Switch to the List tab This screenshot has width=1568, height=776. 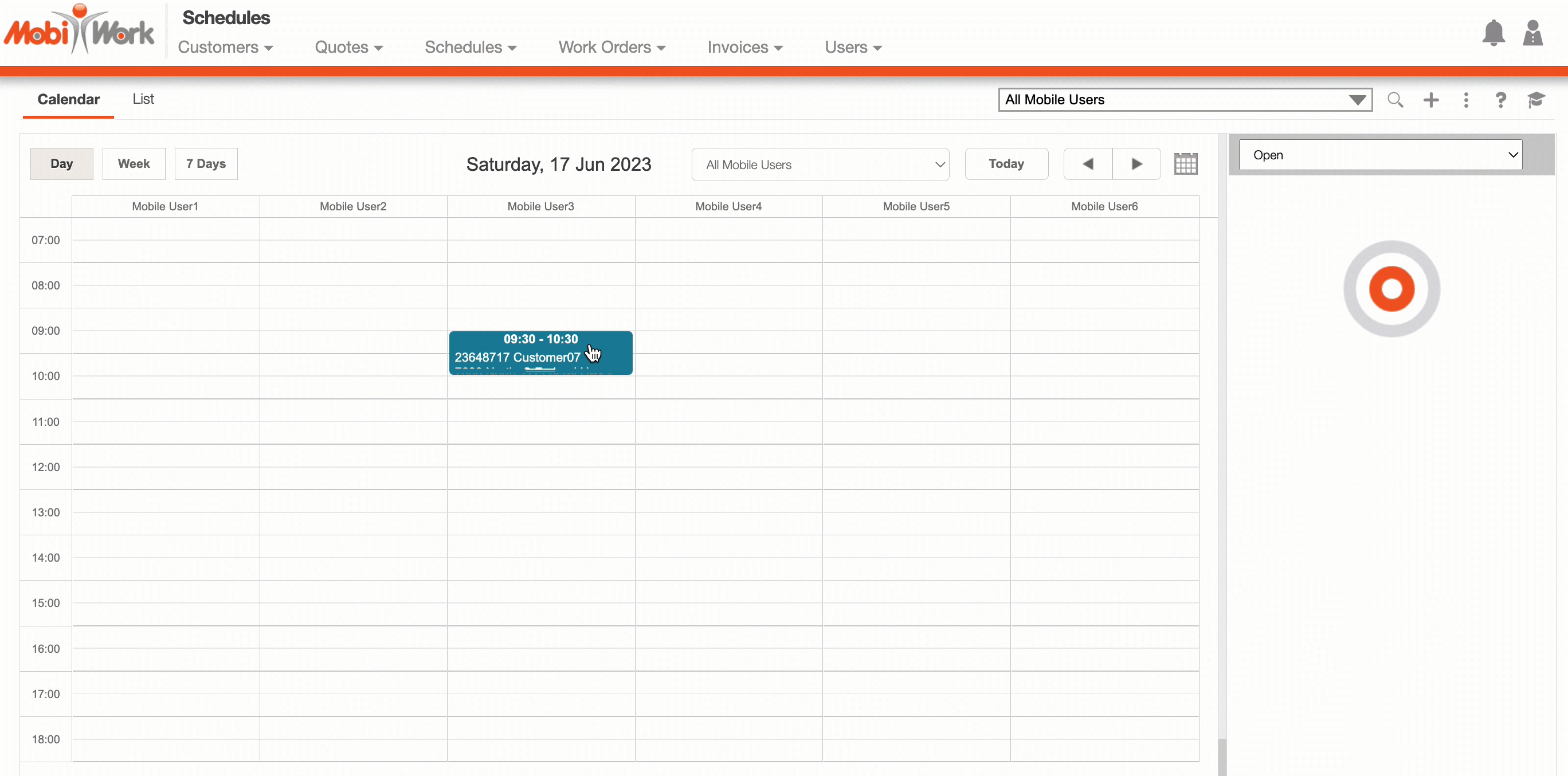coord(143,99)
